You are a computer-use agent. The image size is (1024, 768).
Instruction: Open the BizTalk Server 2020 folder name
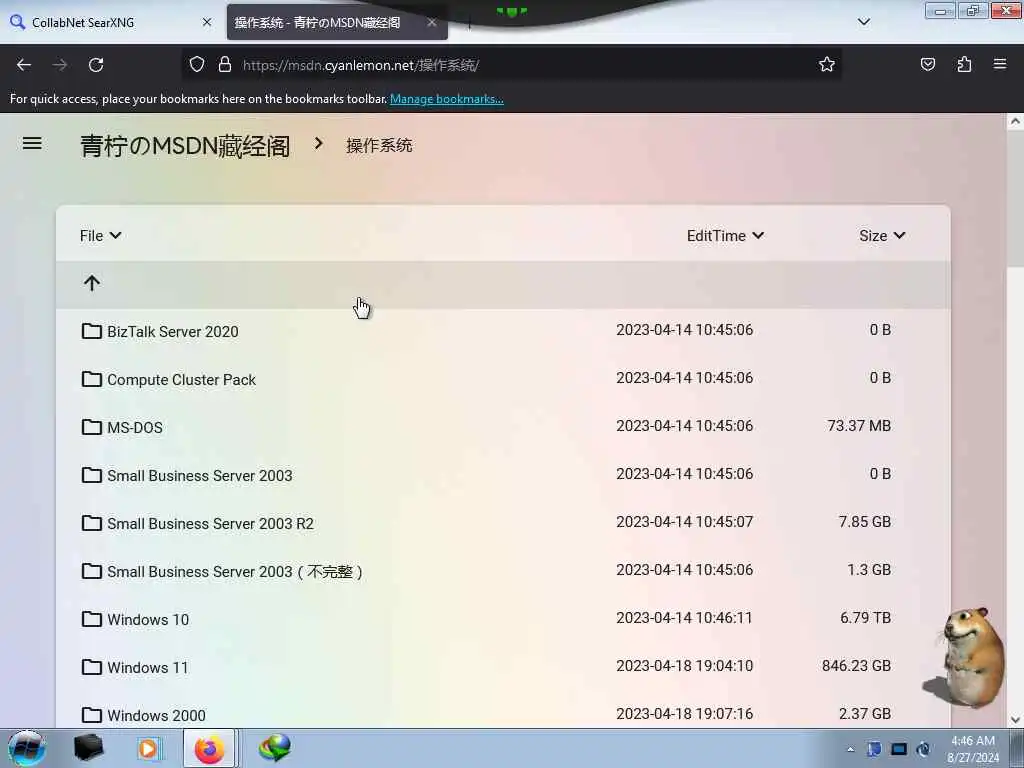pyautogui.click(x=172, y=332)
